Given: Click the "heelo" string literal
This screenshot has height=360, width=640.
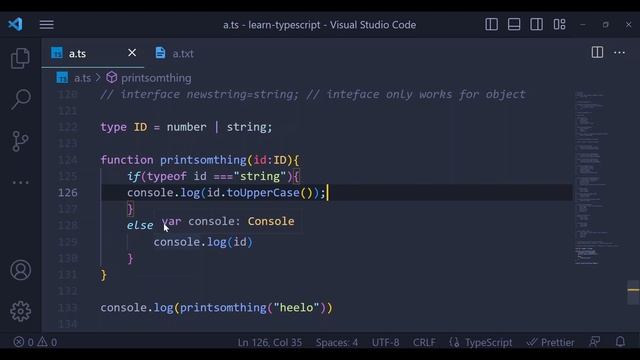Looking at the screenshot, I should click(296, 307).
